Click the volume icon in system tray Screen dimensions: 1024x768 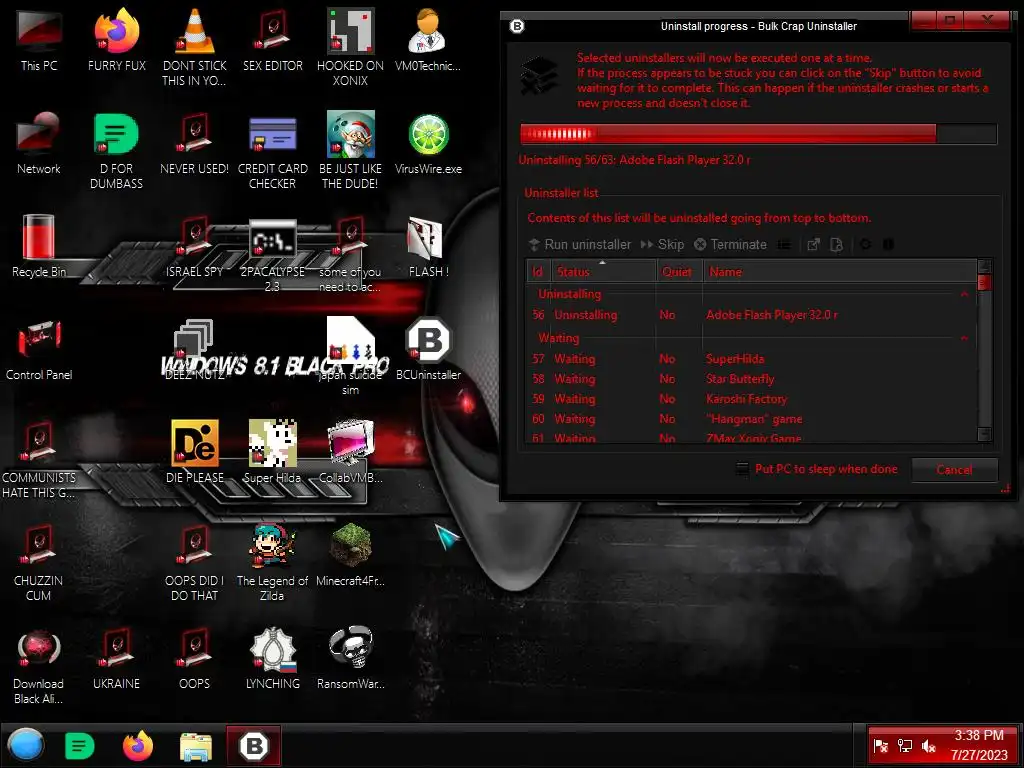pyautogui.click(x=929, y=746)
